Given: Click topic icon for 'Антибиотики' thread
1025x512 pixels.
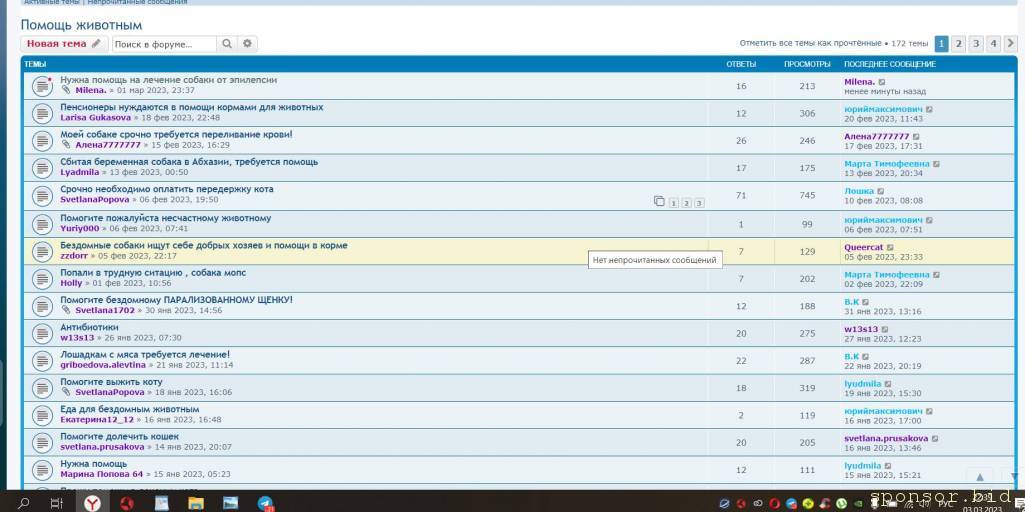Looking at the screenshot, I should coord(41,333).
